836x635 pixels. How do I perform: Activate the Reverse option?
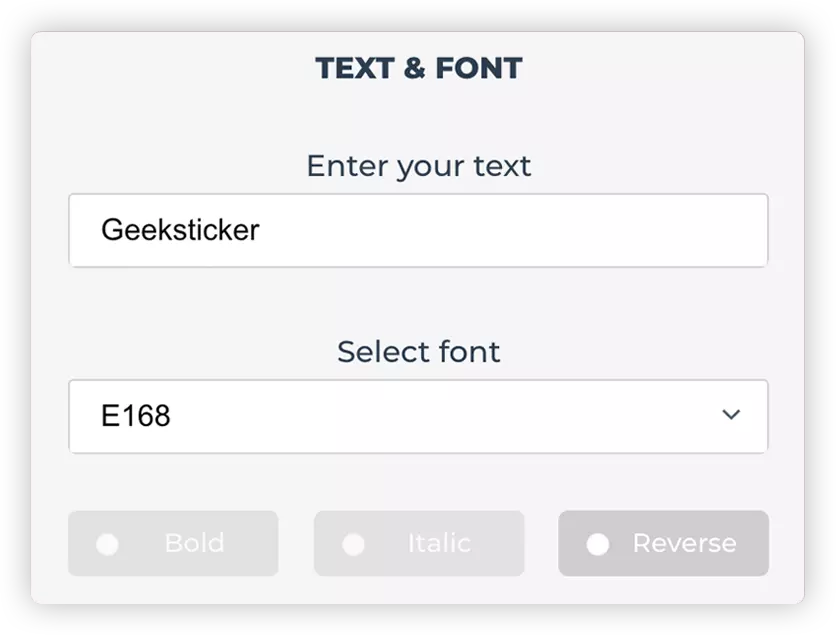663,544
